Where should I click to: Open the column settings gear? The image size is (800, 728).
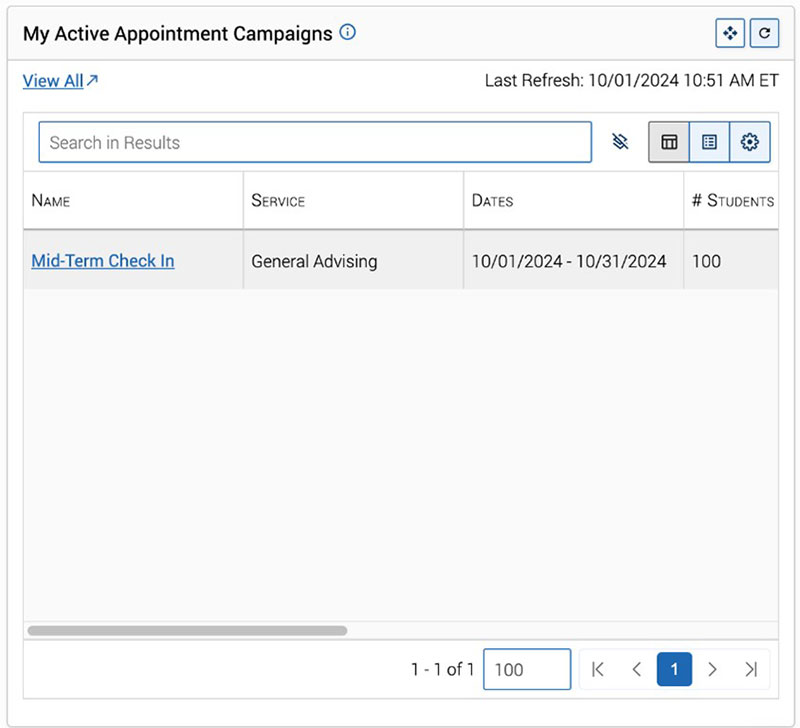(x=749, y=141)
